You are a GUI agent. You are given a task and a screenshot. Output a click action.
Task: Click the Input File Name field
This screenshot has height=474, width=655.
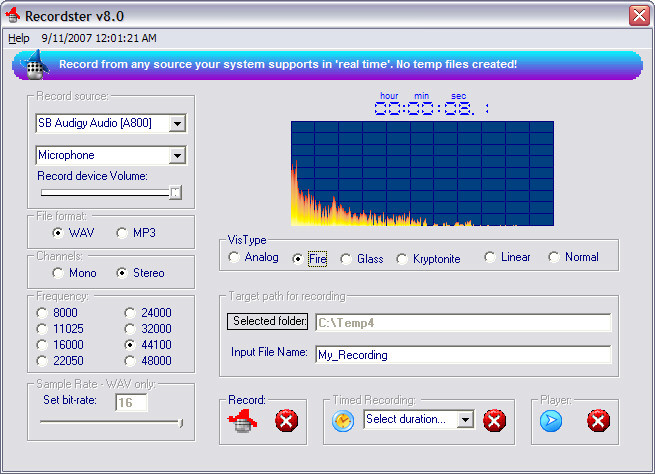click(463, 355)
